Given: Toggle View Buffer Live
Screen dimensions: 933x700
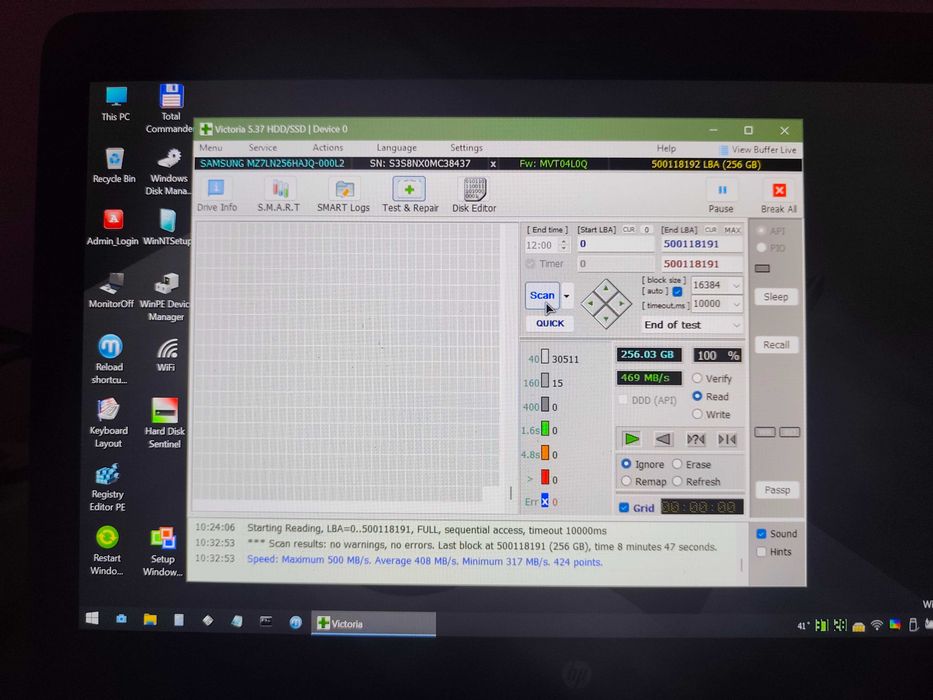Looking at the screenshot, I should pyautogui.click(x=757, y=150).
